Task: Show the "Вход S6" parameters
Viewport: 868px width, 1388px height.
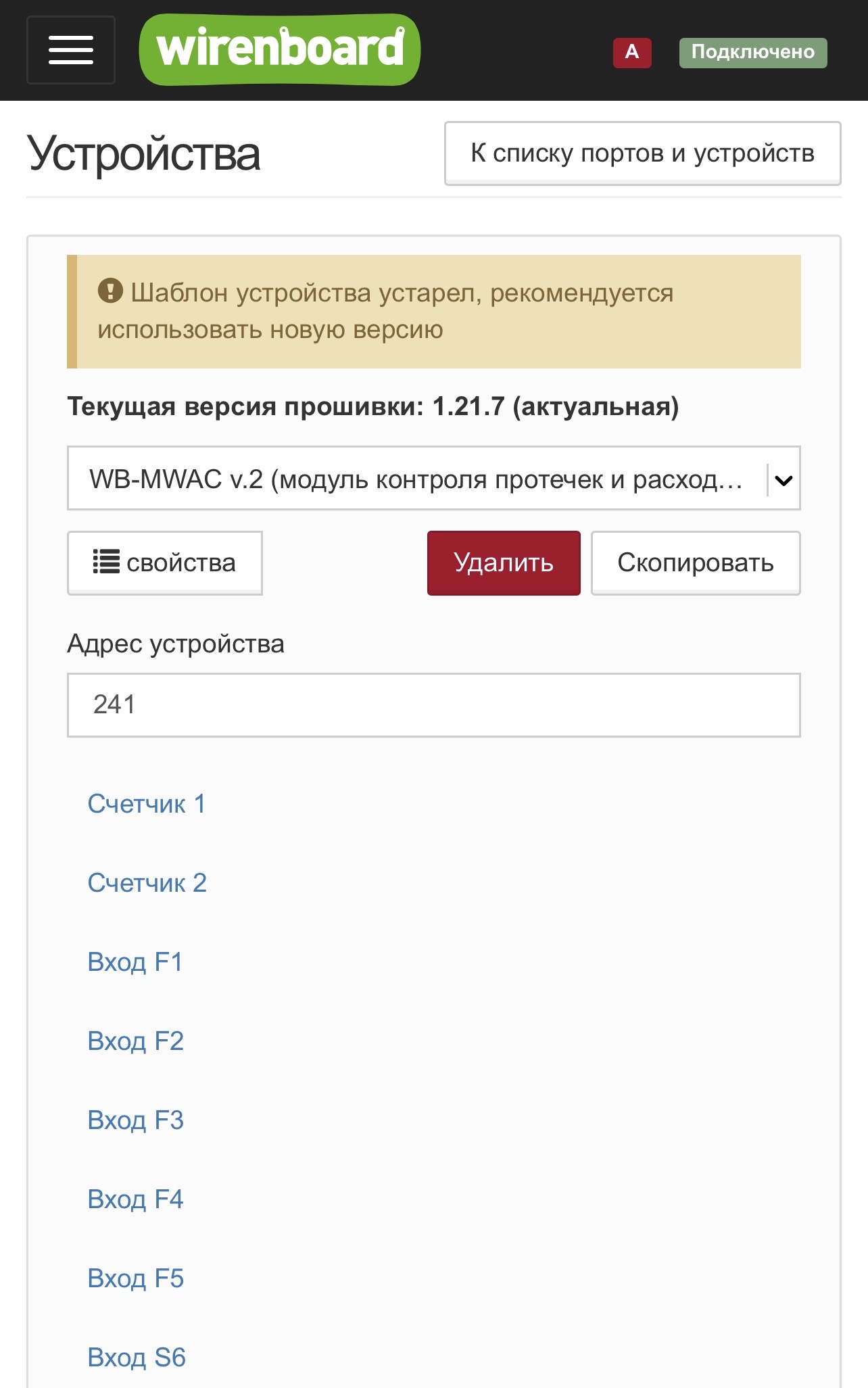Action: coord(137,1358)
